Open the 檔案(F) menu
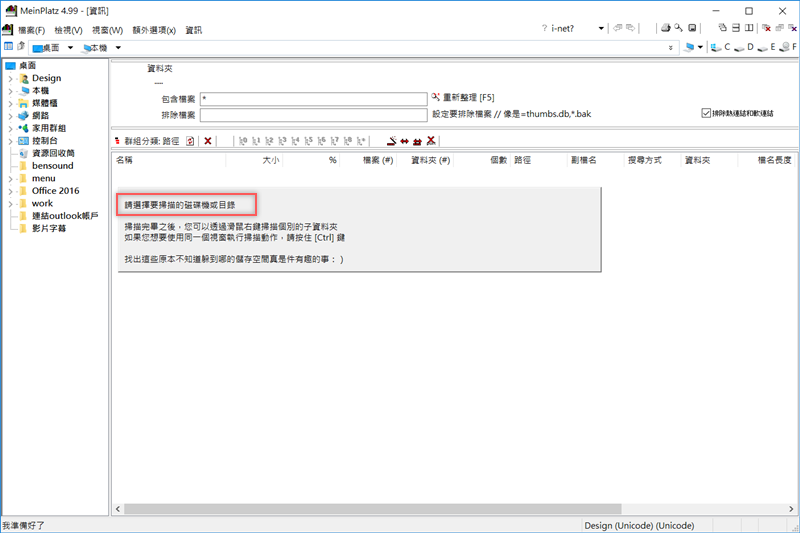Image resolution: width=800 pixels, height=533 pixels. click(x=32, y=30)
